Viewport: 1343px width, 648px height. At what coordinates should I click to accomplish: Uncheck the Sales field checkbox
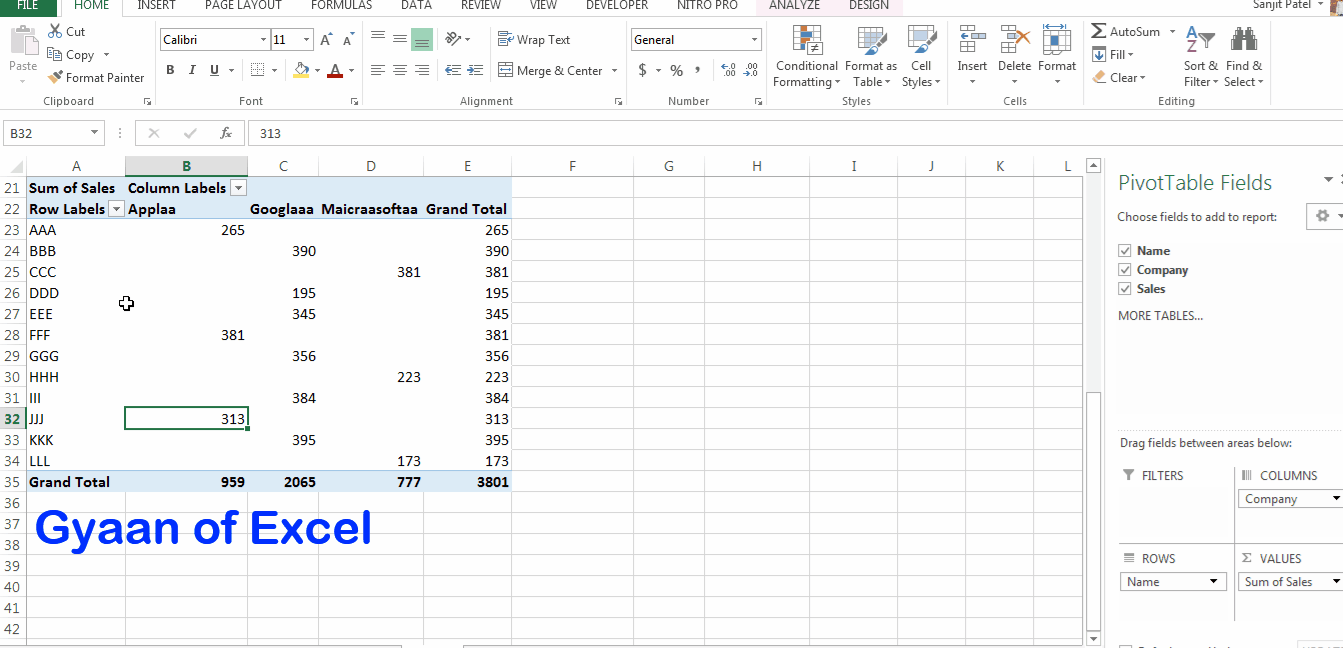click(1125, 289)
